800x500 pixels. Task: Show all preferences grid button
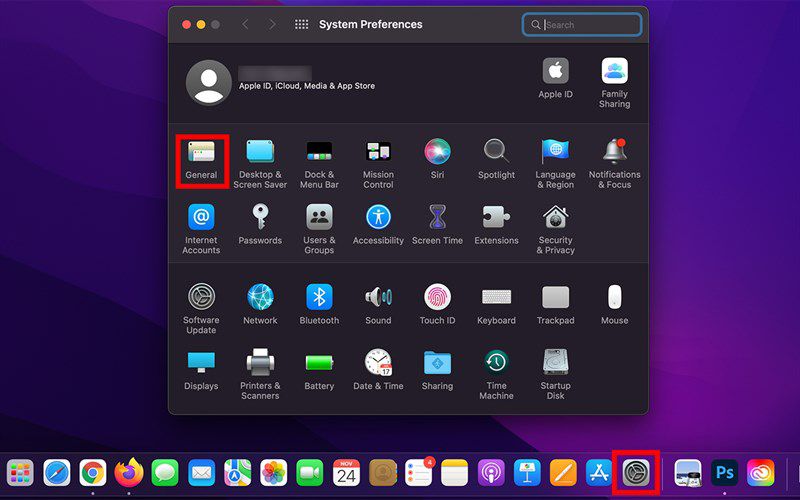[x=302, y=24]
